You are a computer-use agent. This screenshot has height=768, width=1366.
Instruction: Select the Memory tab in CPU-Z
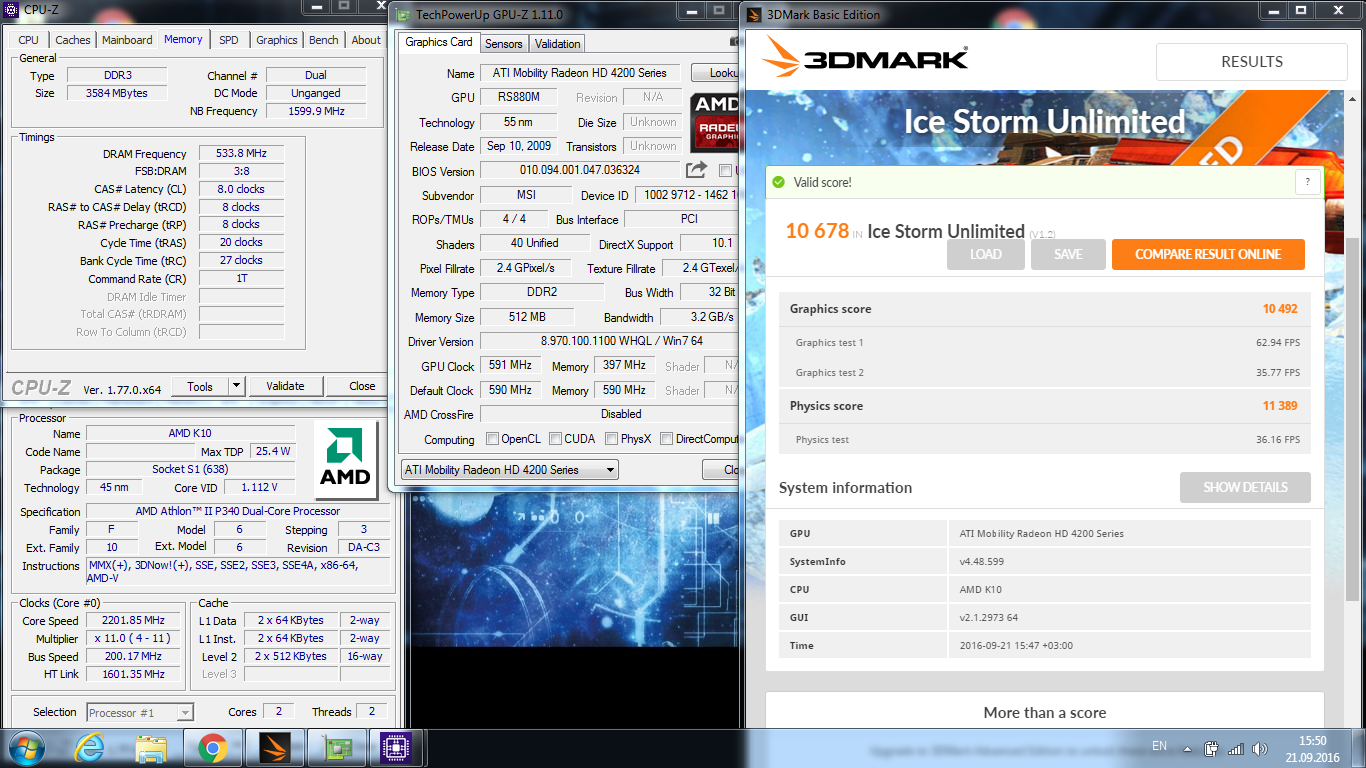click(x=183, y=39)
